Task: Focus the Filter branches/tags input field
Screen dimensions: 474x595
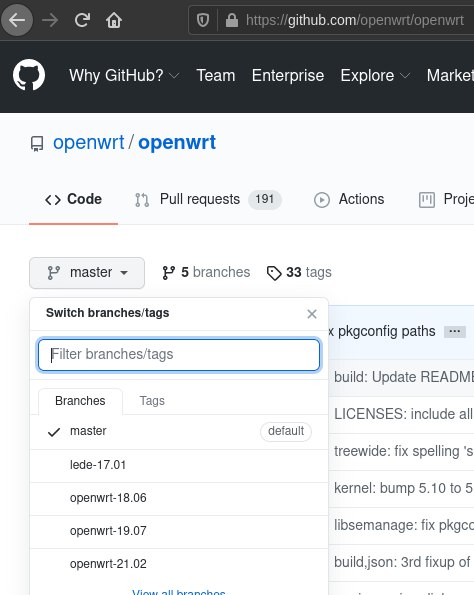Action: click(179, 355)
